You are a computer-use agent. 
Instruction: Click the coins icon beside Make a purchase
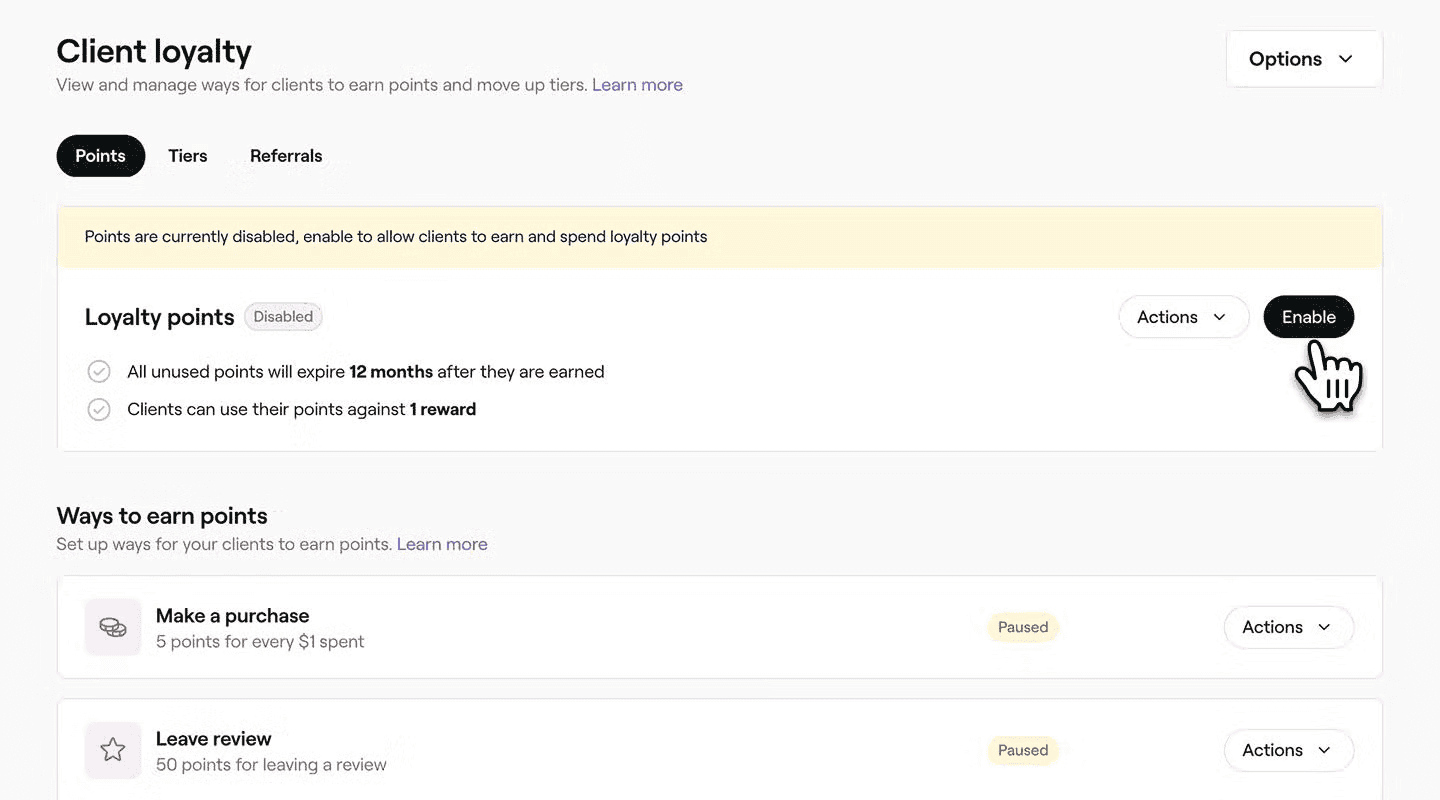point(113,627)
